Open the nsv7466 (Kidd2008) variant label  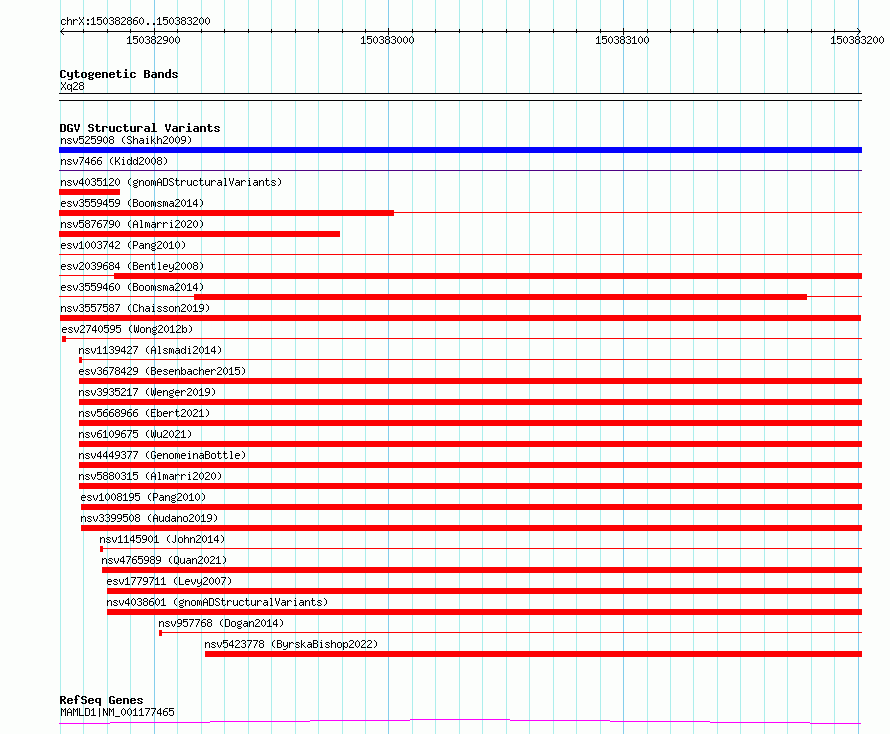click(114, 161)
